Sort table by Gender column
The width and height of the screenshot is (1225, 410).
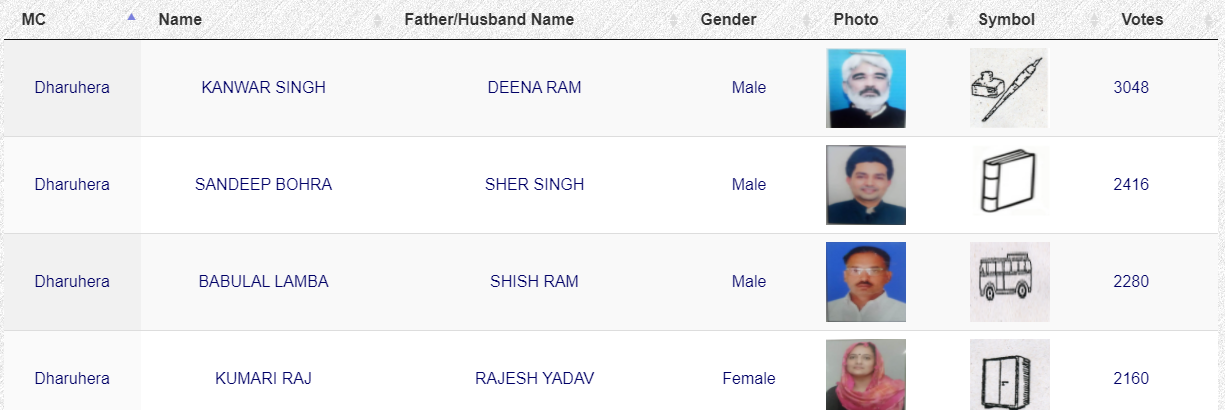pos(728,20)
